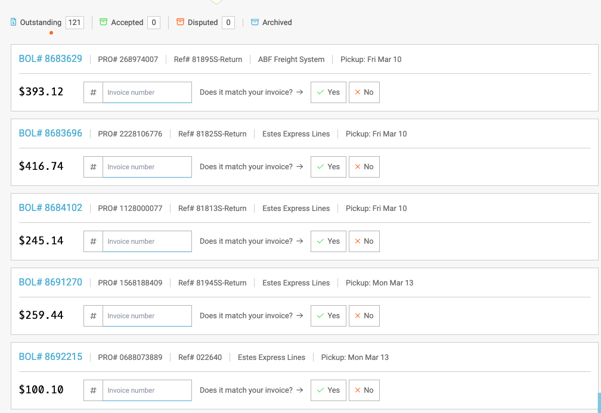Click Ref# 81945S-Return text
This screenshot has height=413, width=601.
pyautogui.click(x=212, y=283)
